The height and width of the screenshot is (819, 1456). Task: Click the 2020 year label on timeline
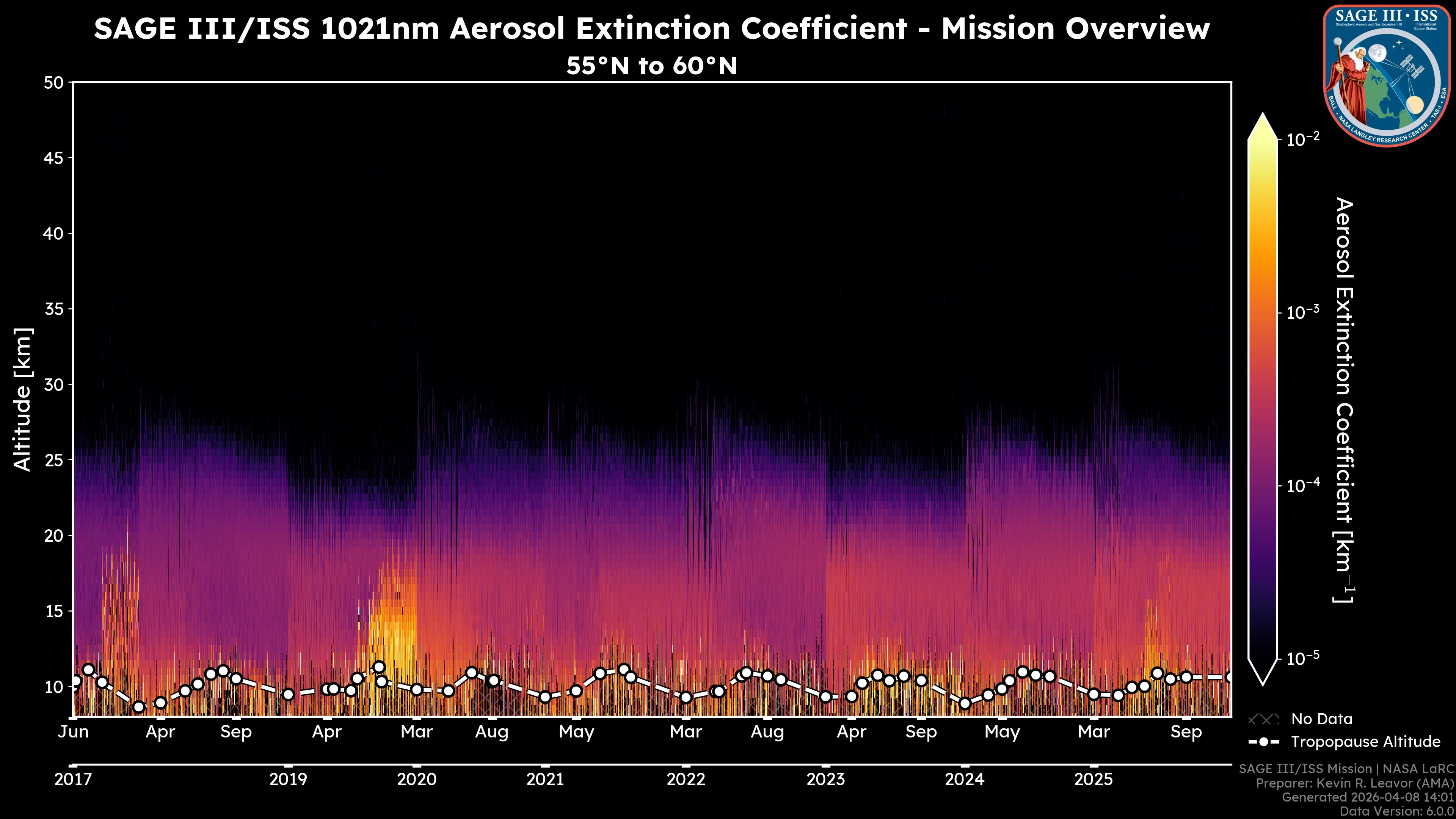click(x=417, y=780)
